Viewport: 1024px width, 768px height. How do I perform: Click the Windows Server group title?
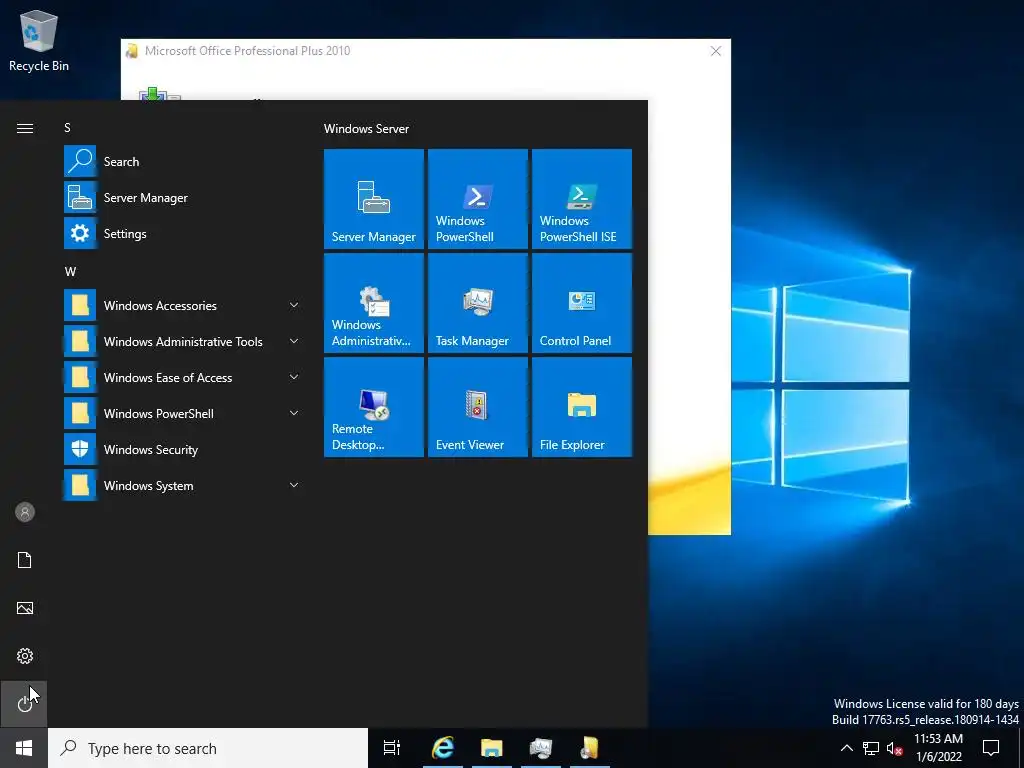click(x=366, y=129)
